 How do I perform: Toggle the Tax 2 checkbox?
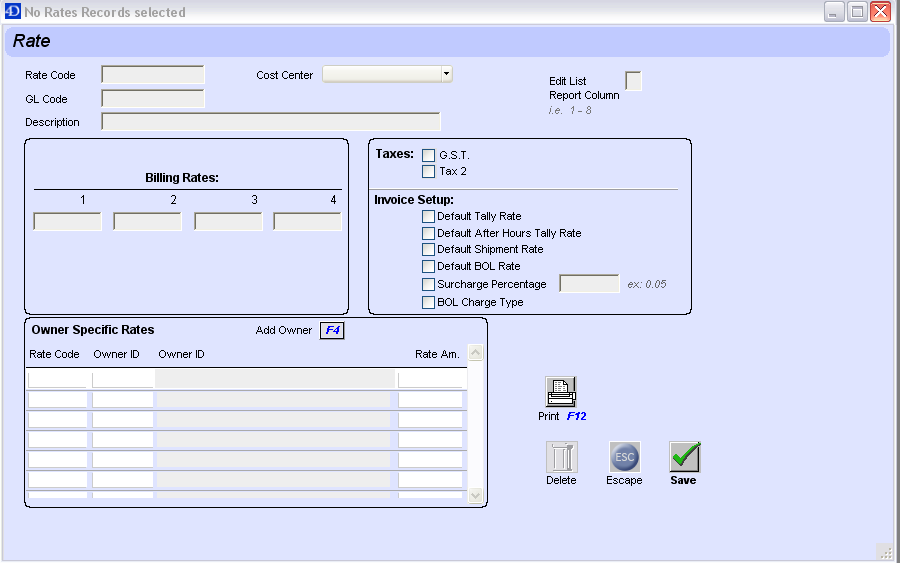(x=429, y=171)
